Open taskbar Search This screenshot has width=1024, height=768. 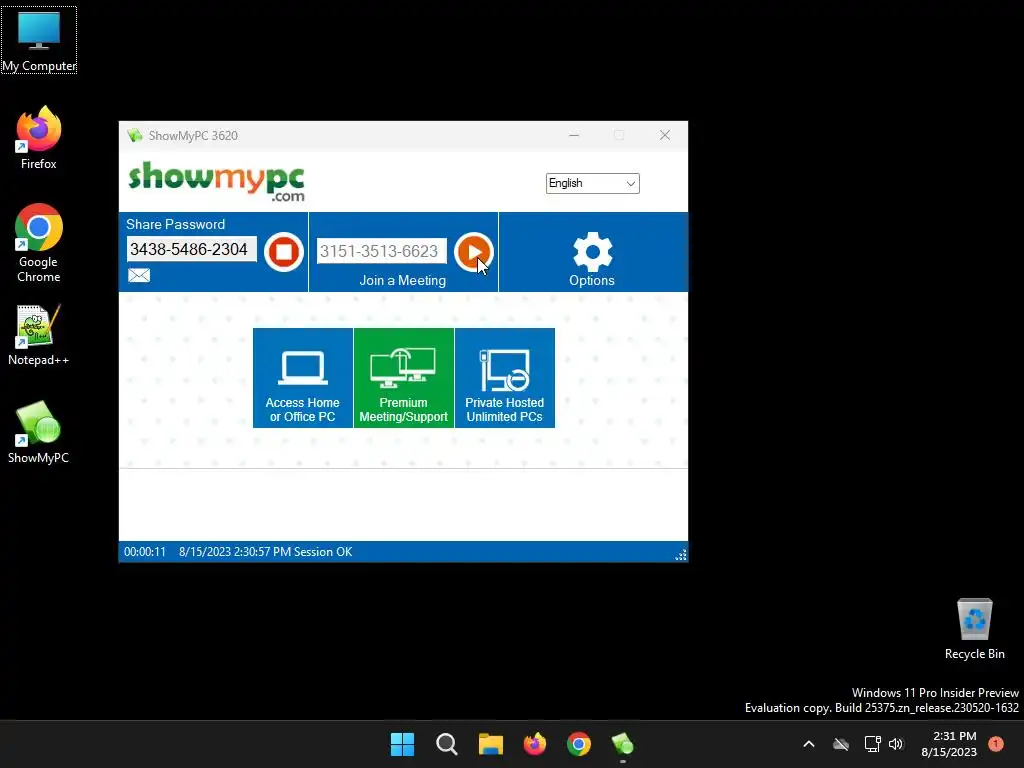point(447,744)
